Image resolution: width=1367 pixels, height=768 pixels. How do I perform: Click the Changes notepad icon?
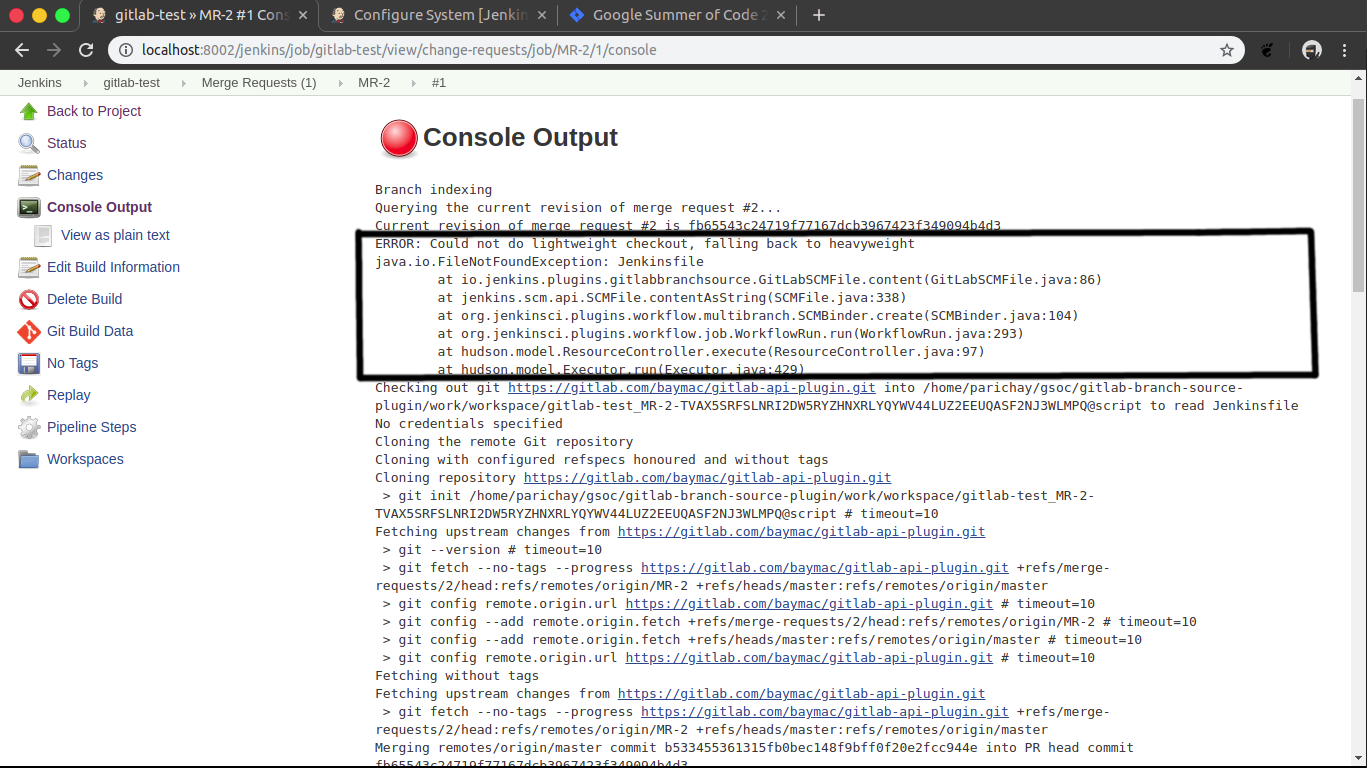(29, 175)
